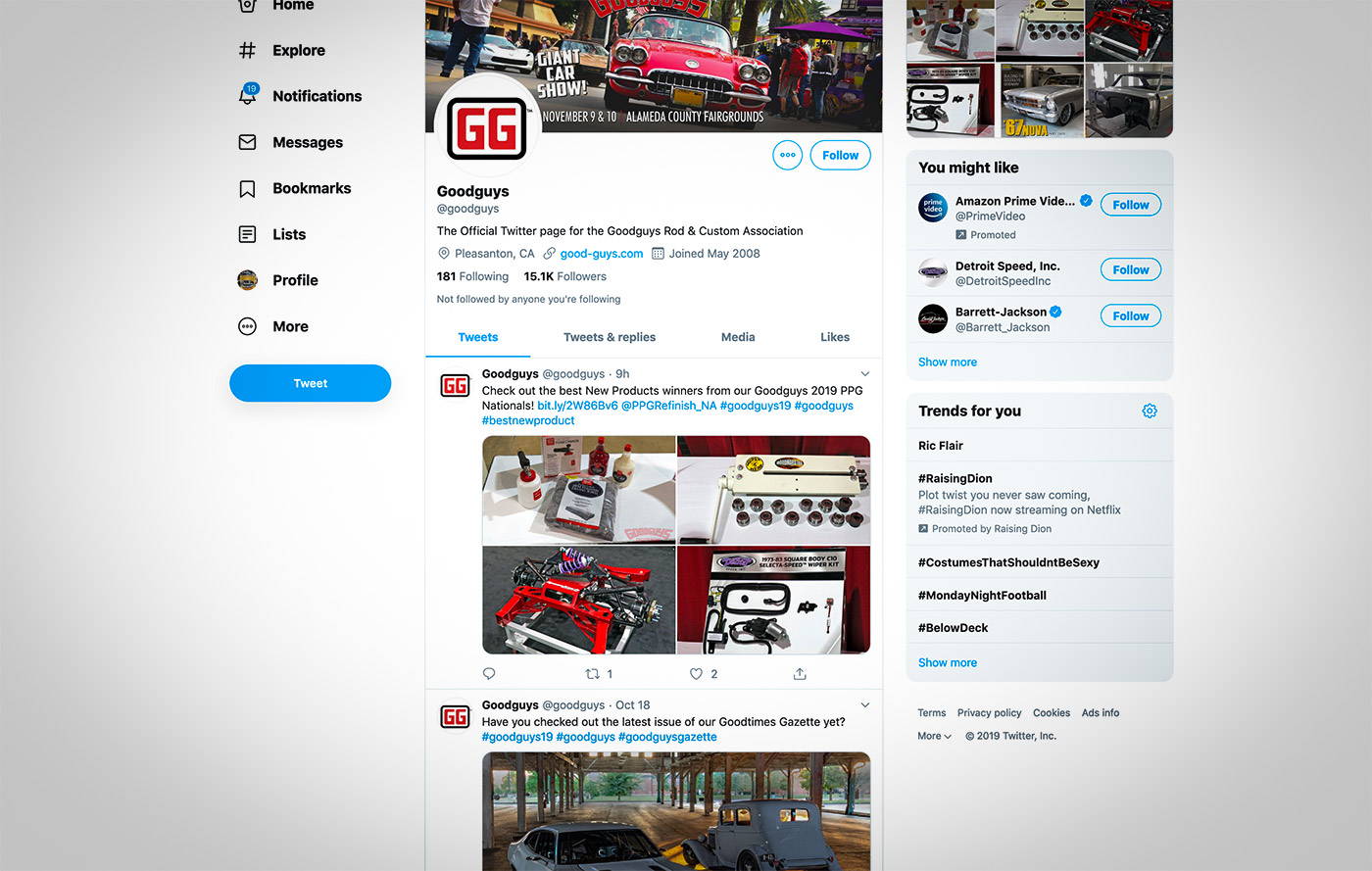The height and width of the screenshot is (871, 1372).
Task: Expand the footer More dropdown
Action: point(934,736)
